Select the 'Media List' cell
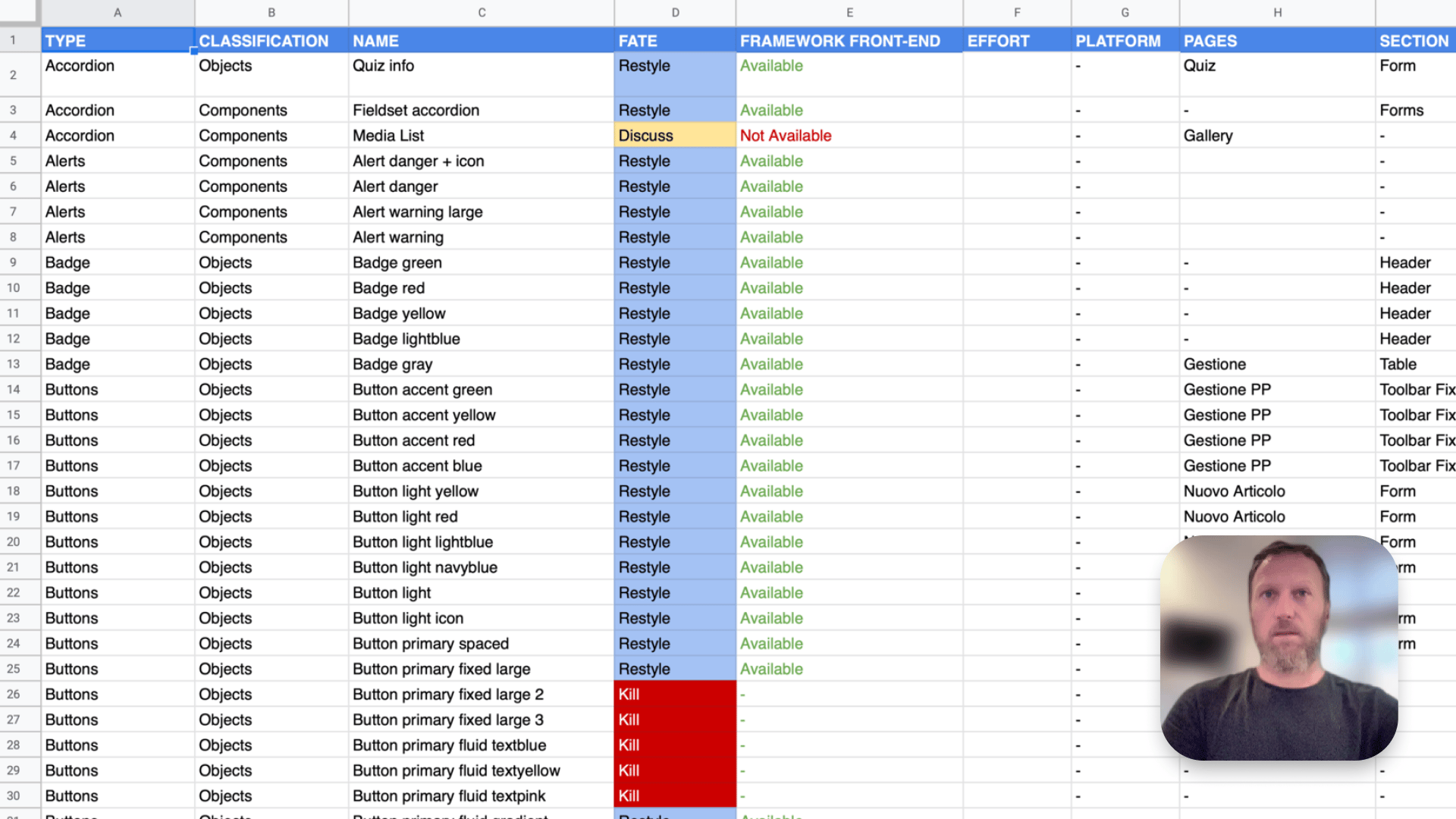1456x819 pixels. (x=482, y=136)
